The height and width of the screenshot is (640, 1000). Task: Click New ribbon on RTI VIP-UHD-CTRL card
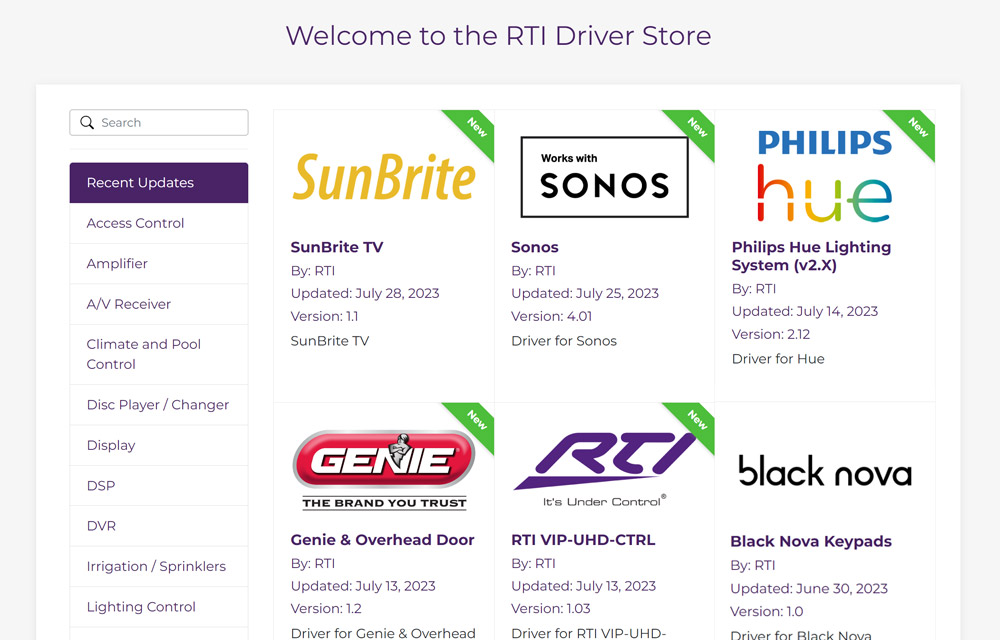click(696, 421)
